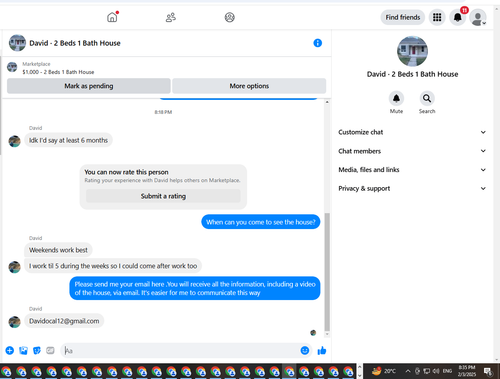Click chat scrollbar up arrow
Screen dimensions: 500x379
(x=327, y=102)
